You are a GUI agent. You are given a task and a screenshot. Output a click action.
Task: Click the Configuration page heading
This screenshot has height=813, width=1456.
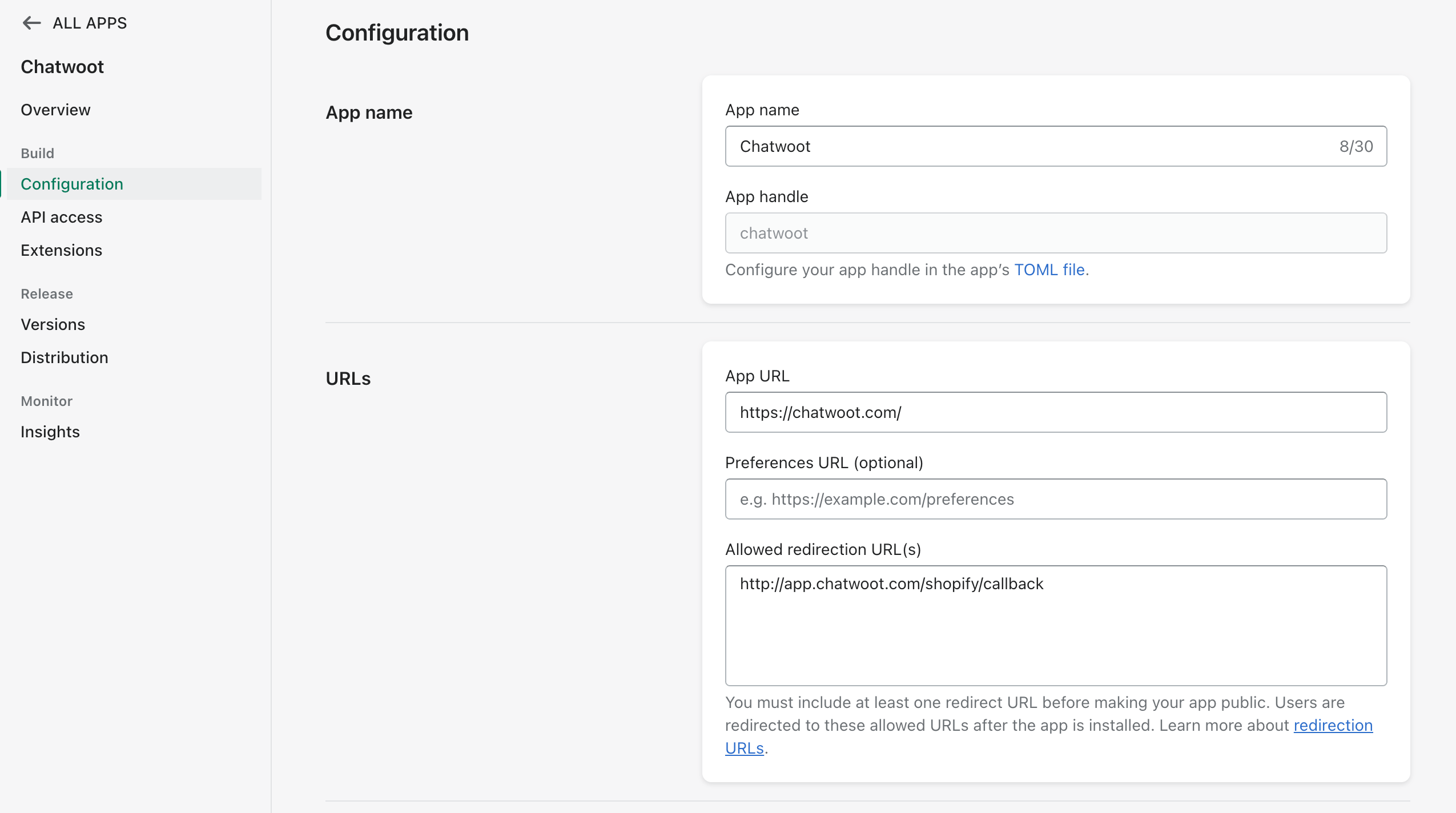tap(397, 33)
